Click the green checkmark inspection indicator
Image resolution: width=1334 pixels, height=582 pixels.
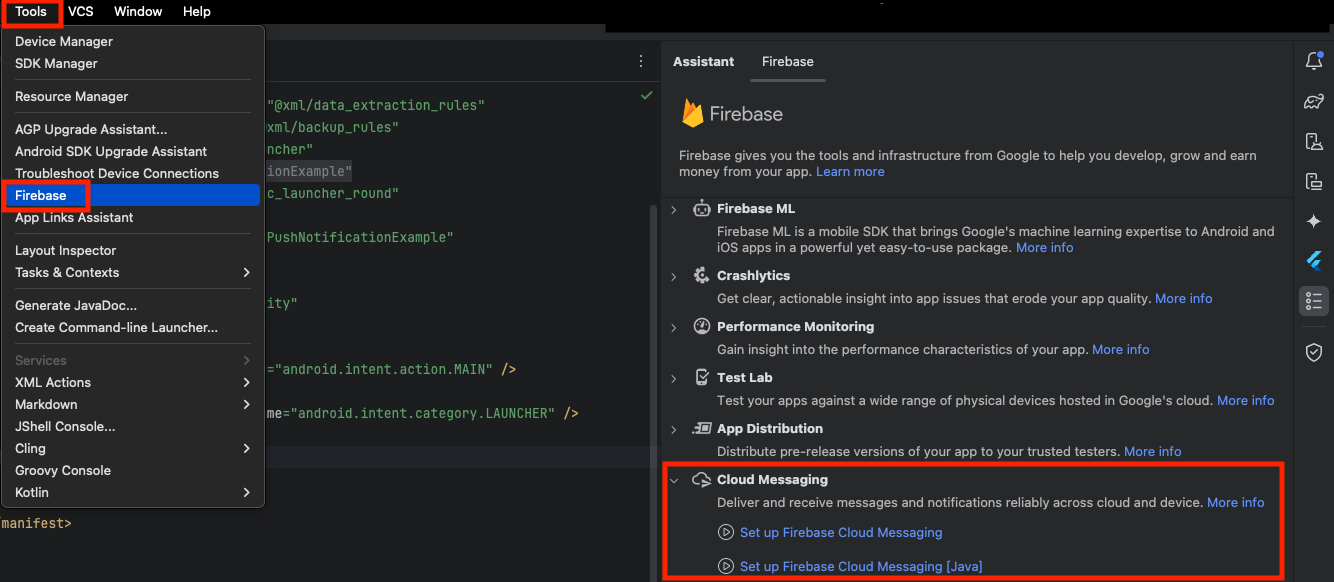647,96
